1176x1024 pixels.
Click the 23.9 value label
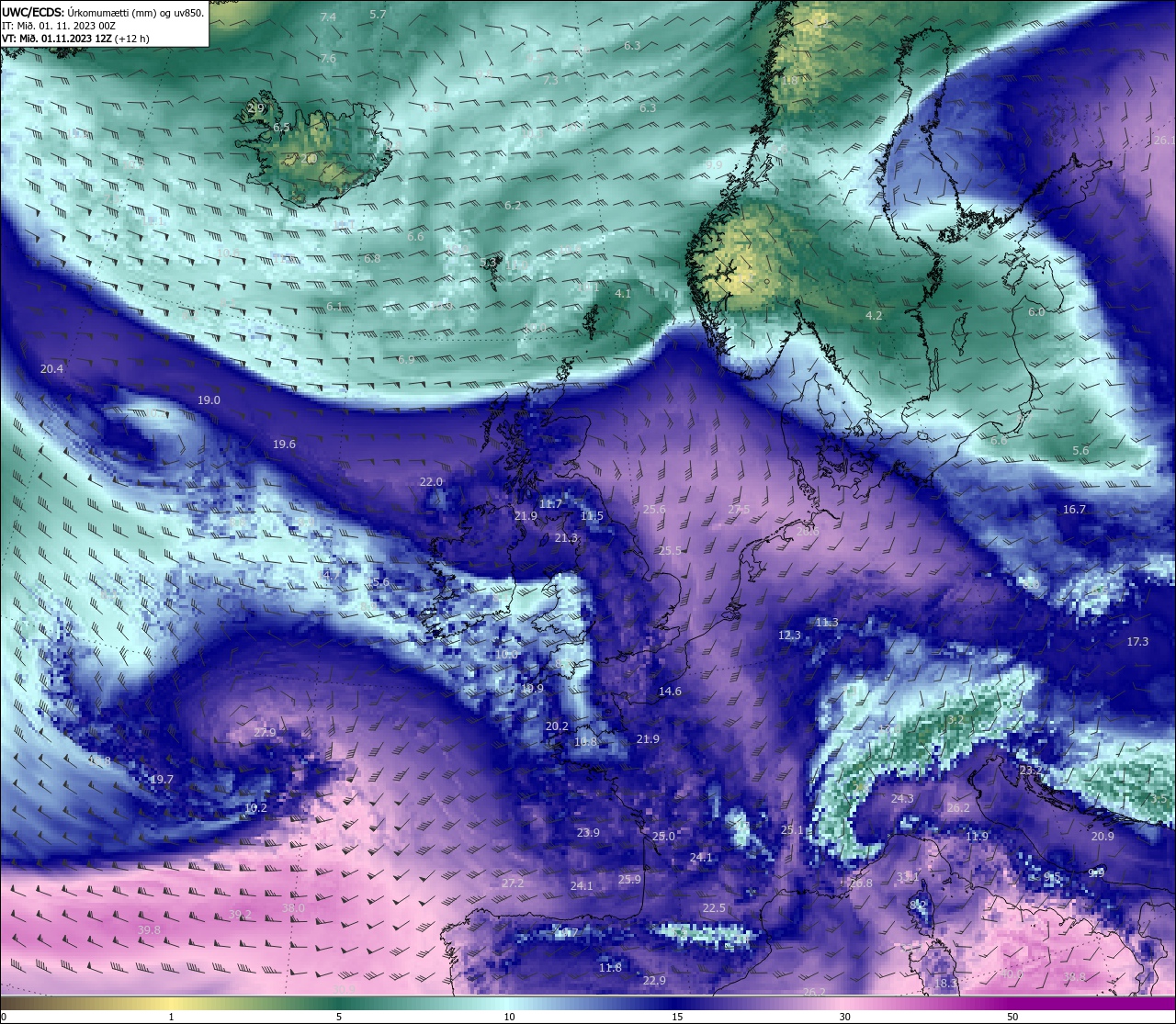tap(588, 833)
